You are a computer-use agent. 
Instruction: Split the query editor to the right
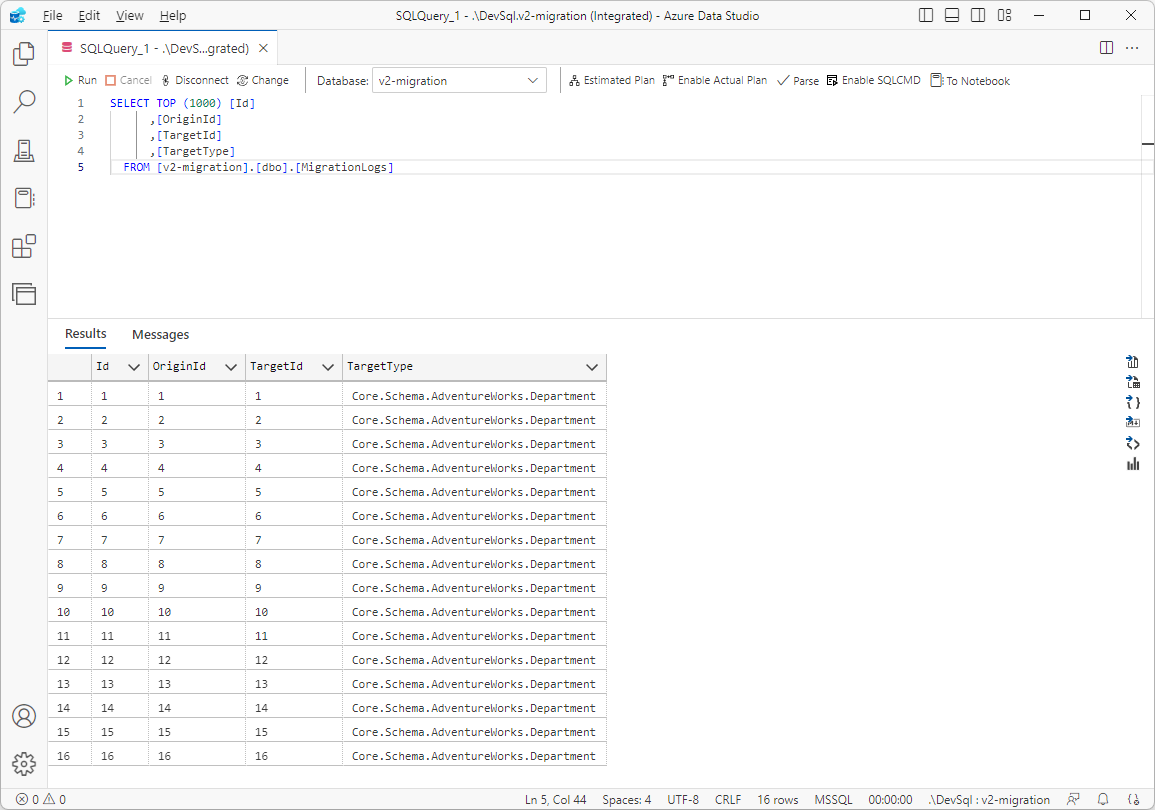click(1106, 48)
